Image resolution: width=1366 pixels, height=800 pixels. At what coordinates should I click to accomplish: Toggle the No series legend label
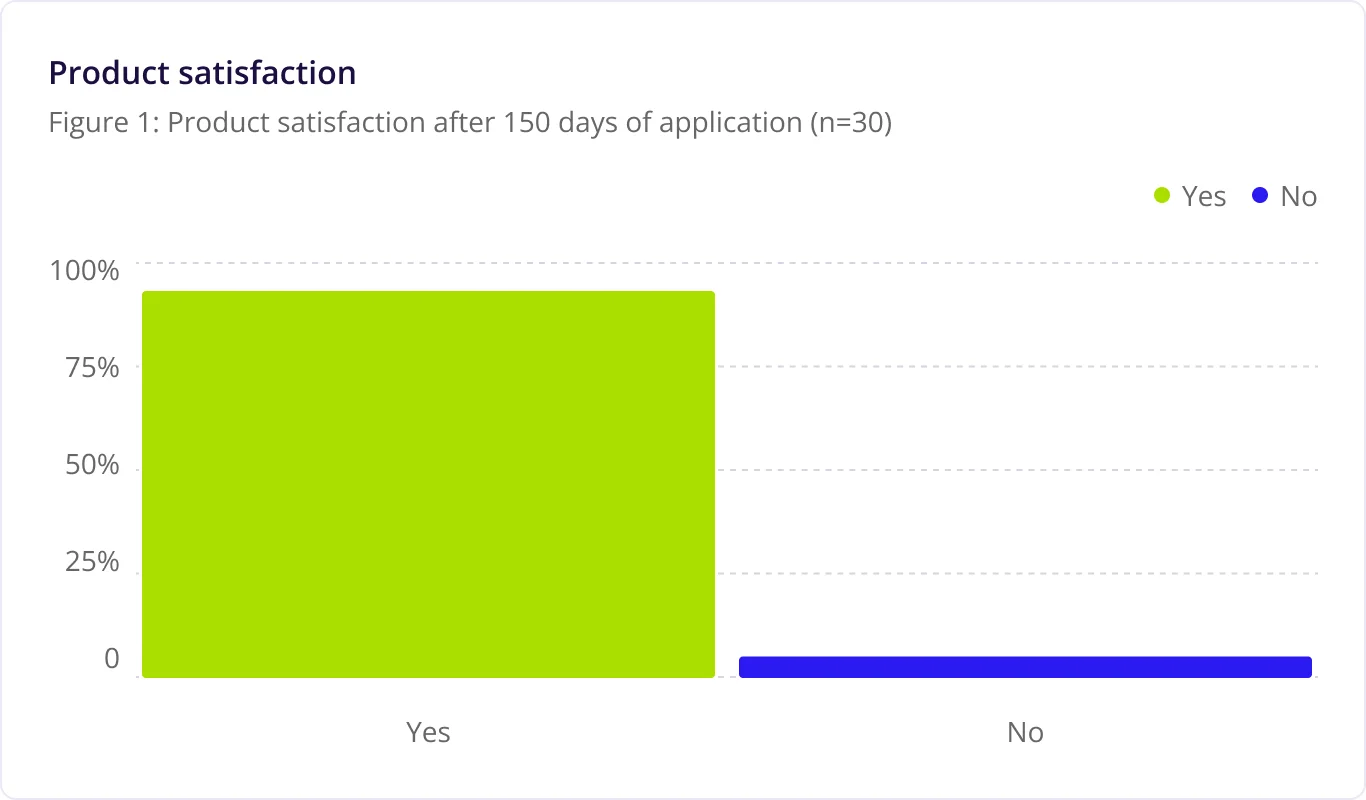pyautogui.click(x=1298, y=197)
